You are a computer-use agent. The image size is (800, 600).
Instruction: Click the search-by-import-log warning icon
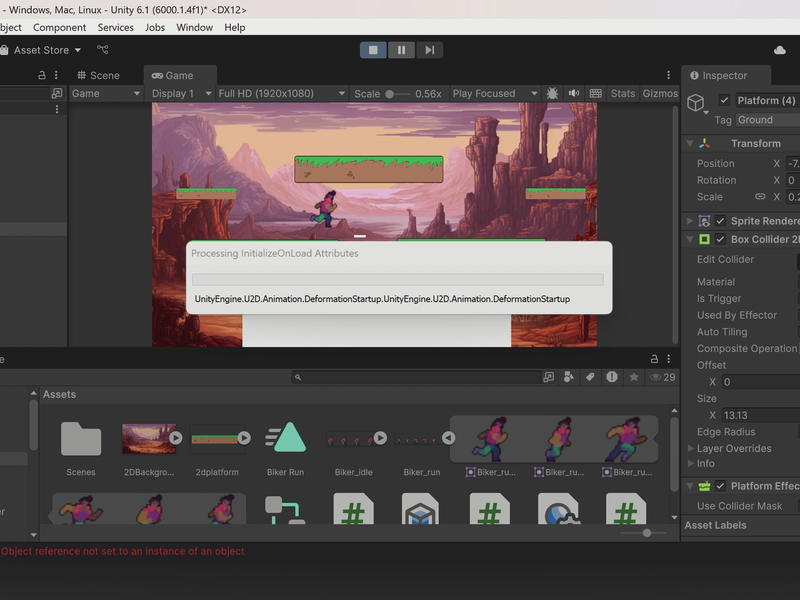point(612,377)
